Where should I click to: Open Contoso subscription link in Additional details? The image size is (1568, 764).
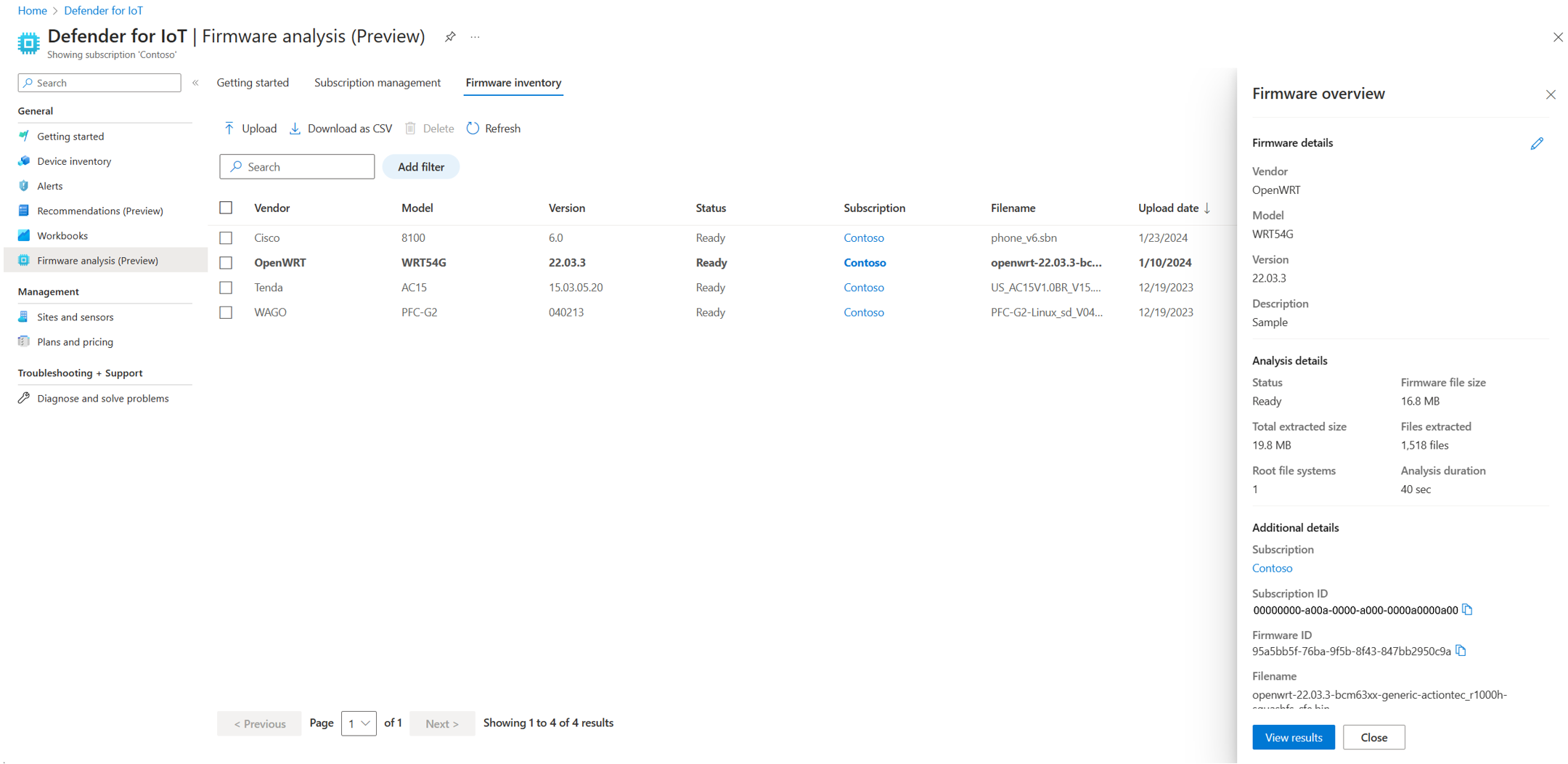tap(1272, 568)
